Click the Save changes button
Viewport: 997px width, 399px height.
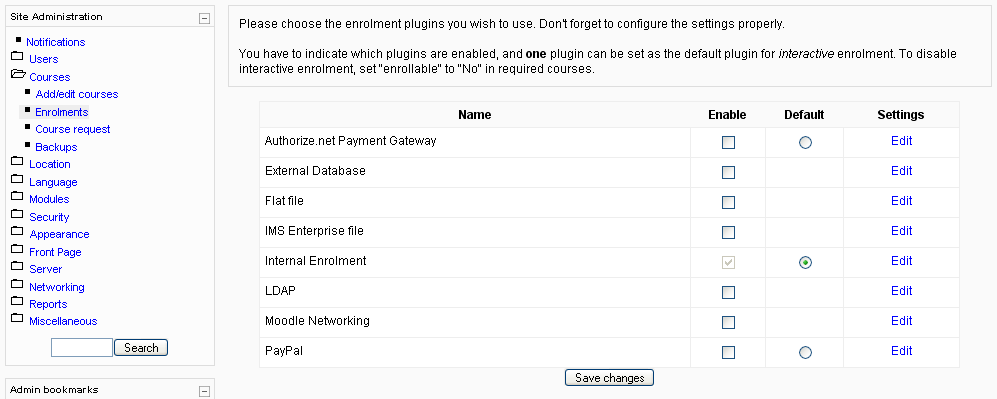coord(609,378)
